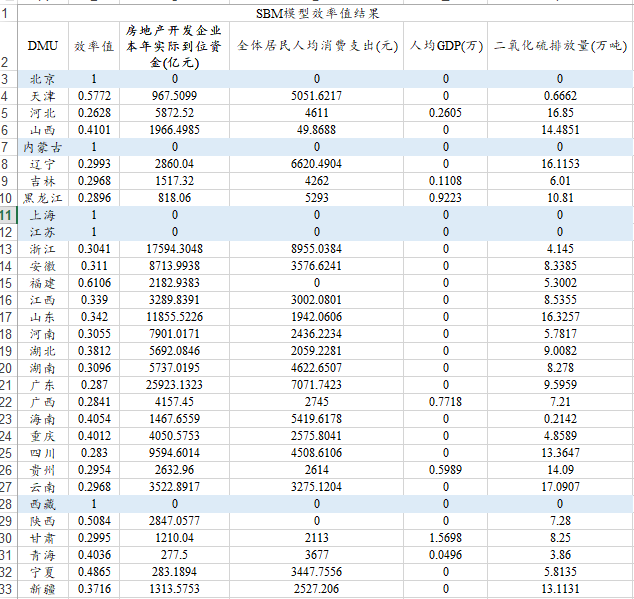Select the 全体居民人均消费支出(元) header cell
Image resolution: width=634 pixels, height=599 pixels.
[x=318, y=46]
